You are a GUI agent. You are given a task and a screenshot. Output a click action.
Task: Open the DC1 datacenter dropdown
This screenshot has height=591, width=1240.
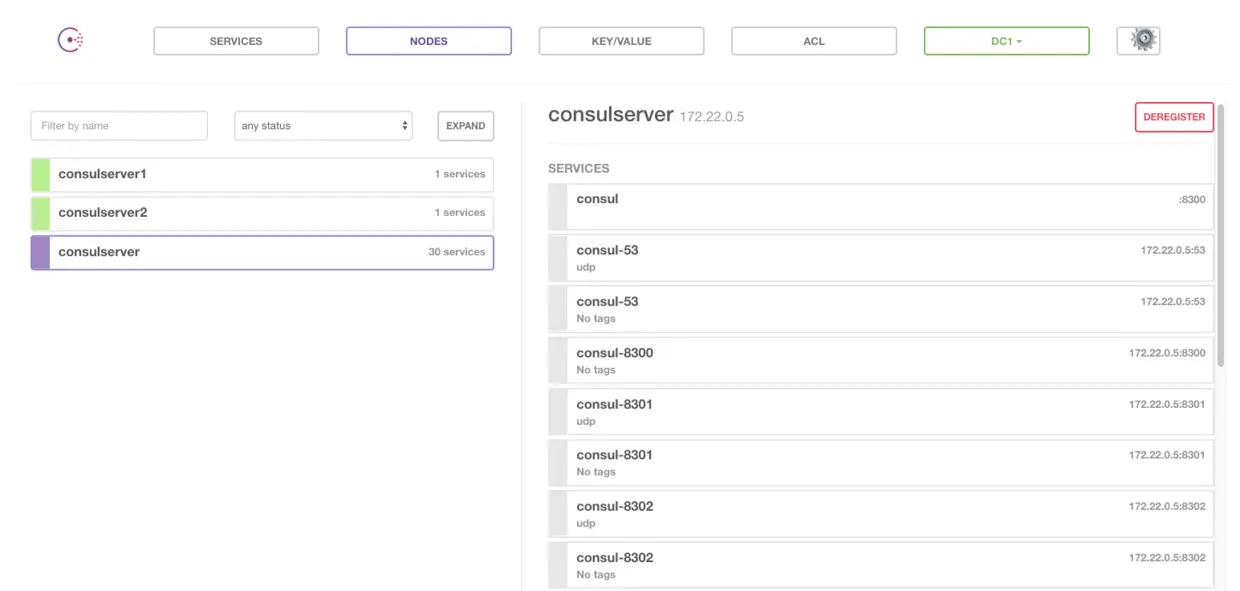[x=1006, y=40]
